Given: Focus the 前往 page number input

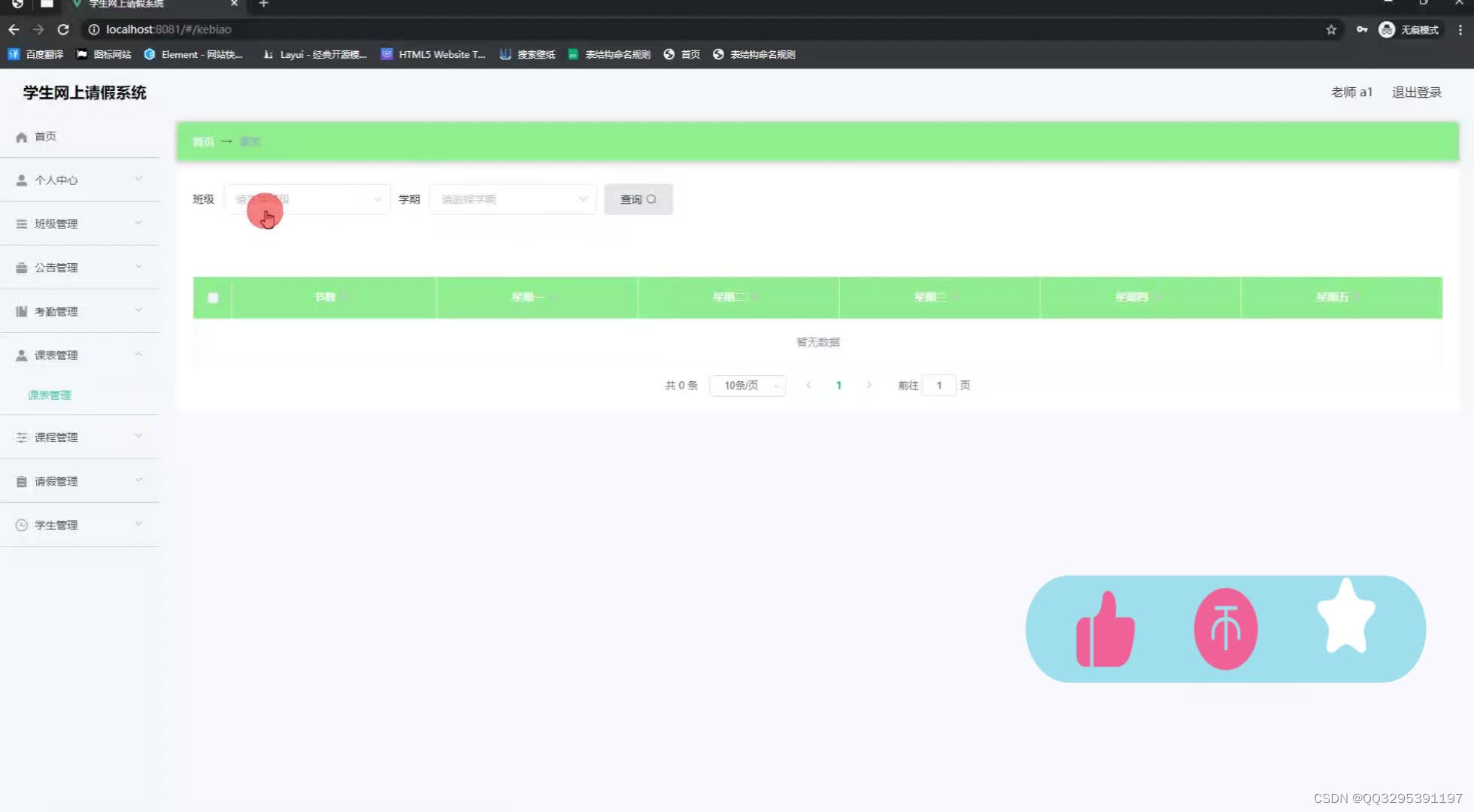Looking at the screenshot, I should pyautogui.click(x=939, y=386).
